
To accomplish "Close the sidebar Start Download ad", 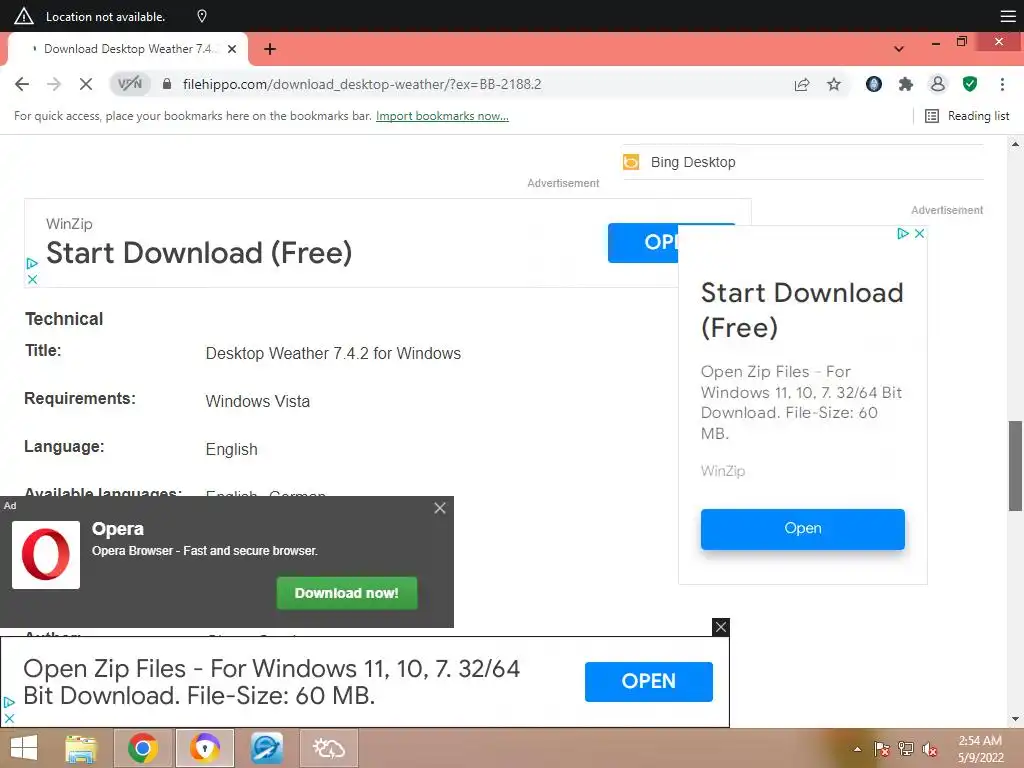I will pos(920,234).
